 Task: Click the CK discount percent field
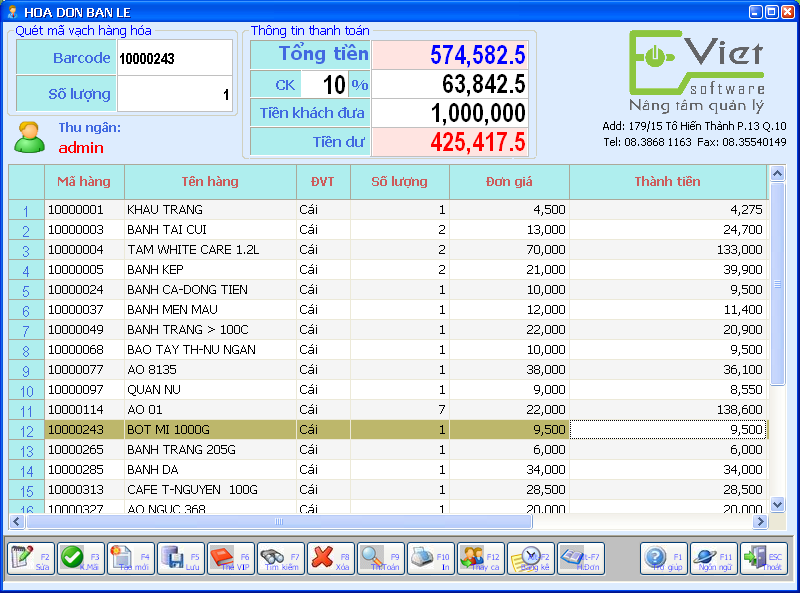tap(324, 84)
